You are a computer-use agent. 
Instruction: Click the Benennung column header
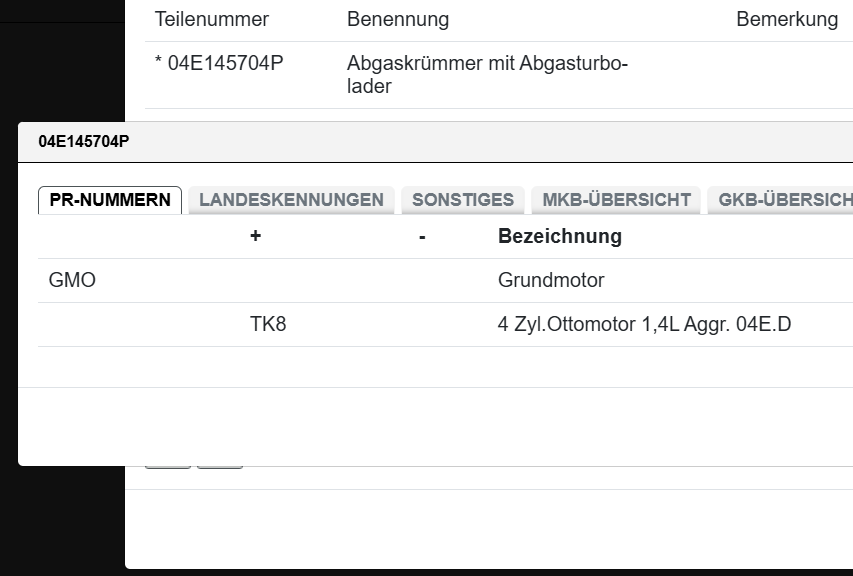pyautogui.click(x=397, y=19)
